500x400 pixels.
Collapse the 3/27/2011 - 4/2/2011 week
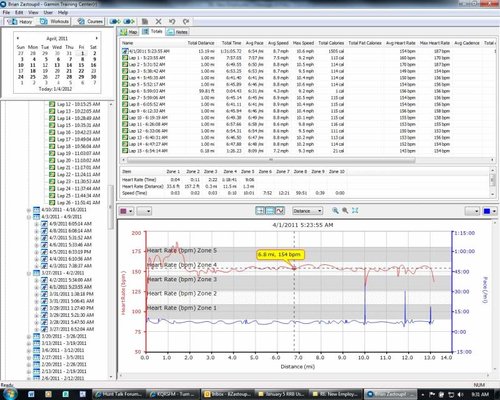[x=29, y=273]
